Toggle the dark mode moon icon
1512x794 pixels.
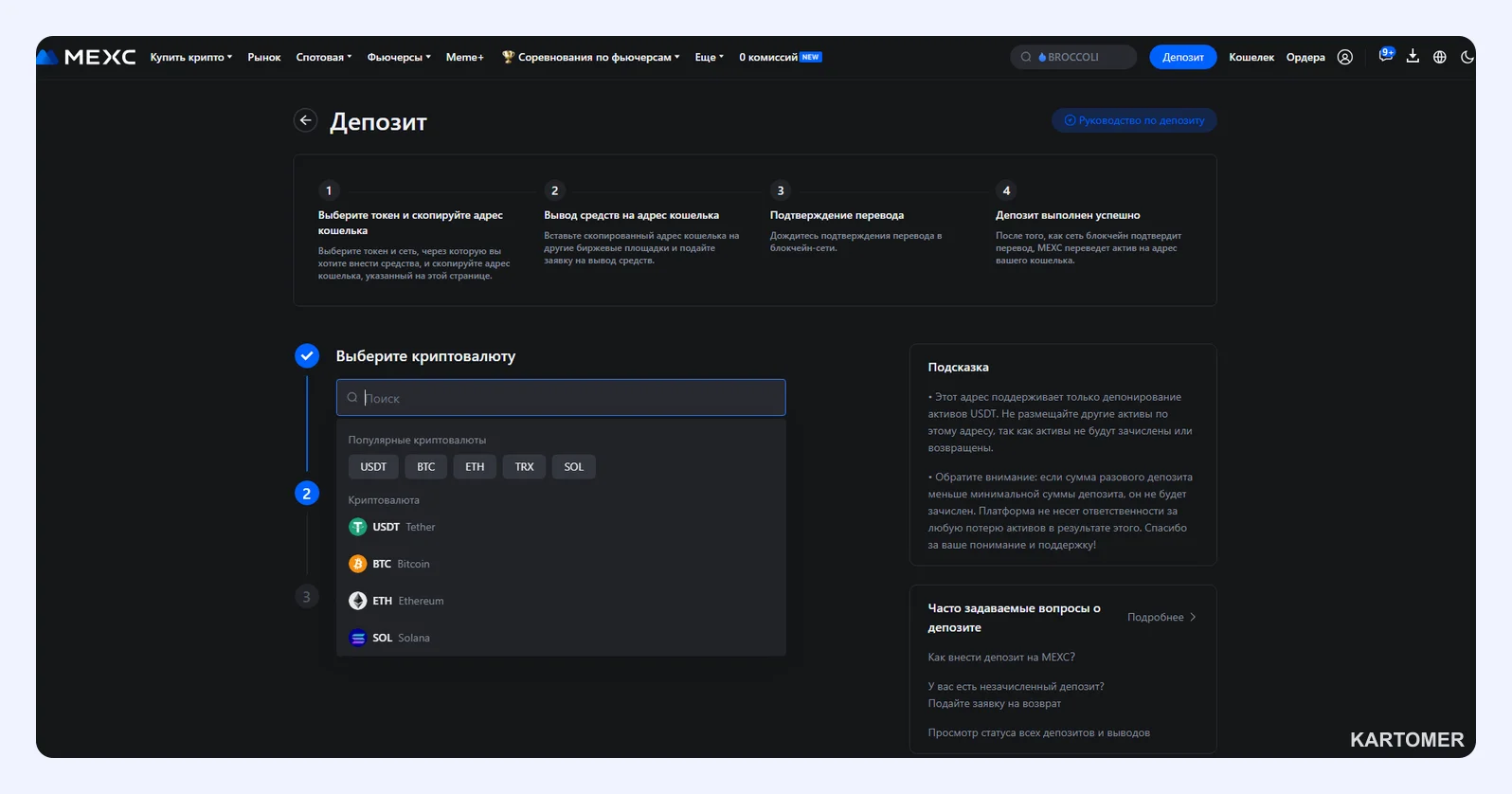(x=1467, y=57)
